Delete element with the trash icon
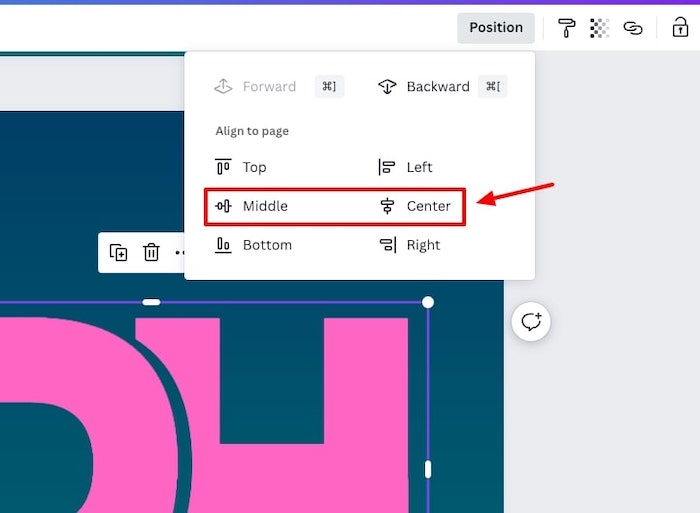Image resolution: width=700 pixels, height=513 pixels. 151,252
